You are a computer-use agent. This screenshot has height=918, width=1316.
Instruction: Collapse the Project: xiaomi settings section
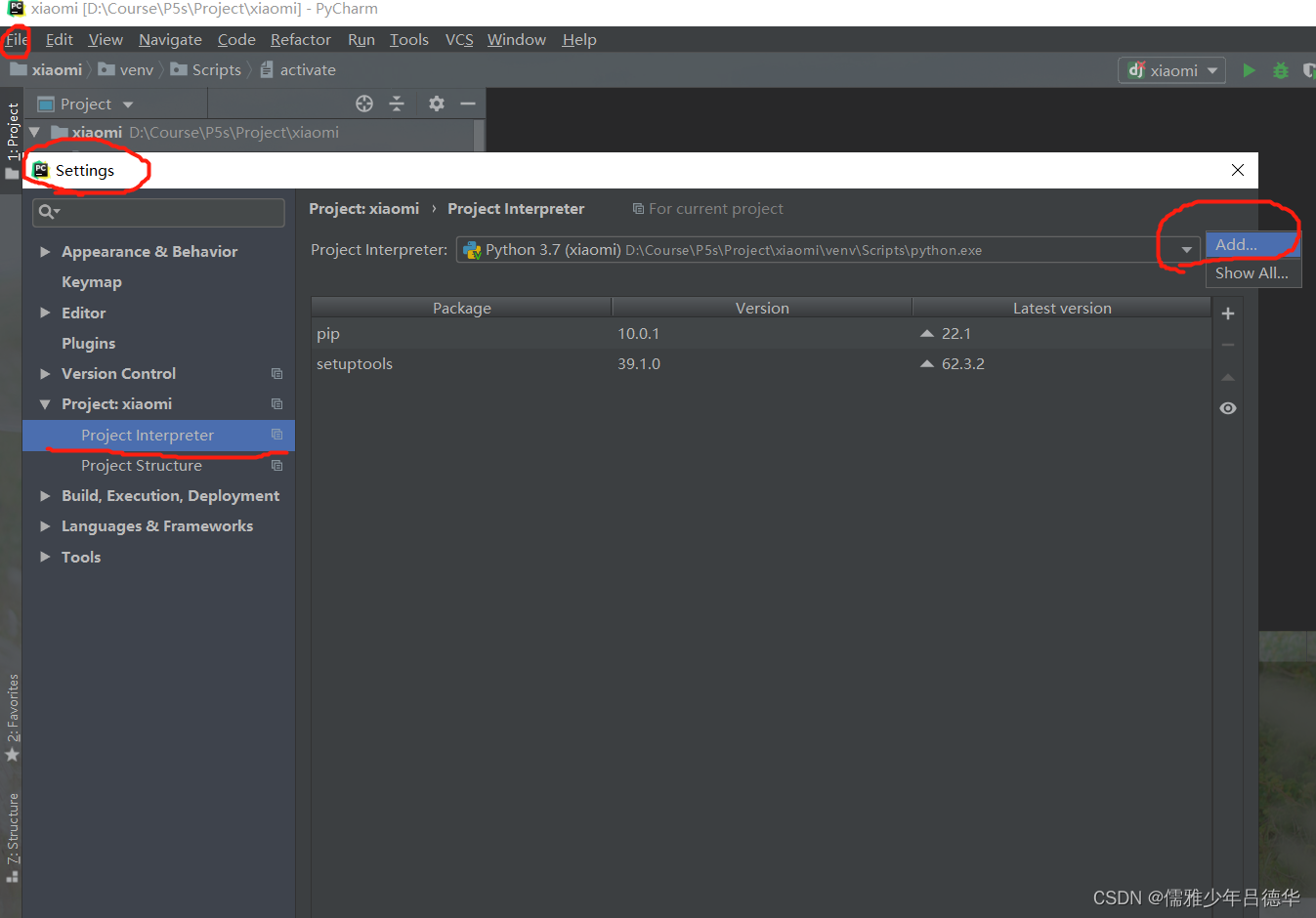coord(45,404)
